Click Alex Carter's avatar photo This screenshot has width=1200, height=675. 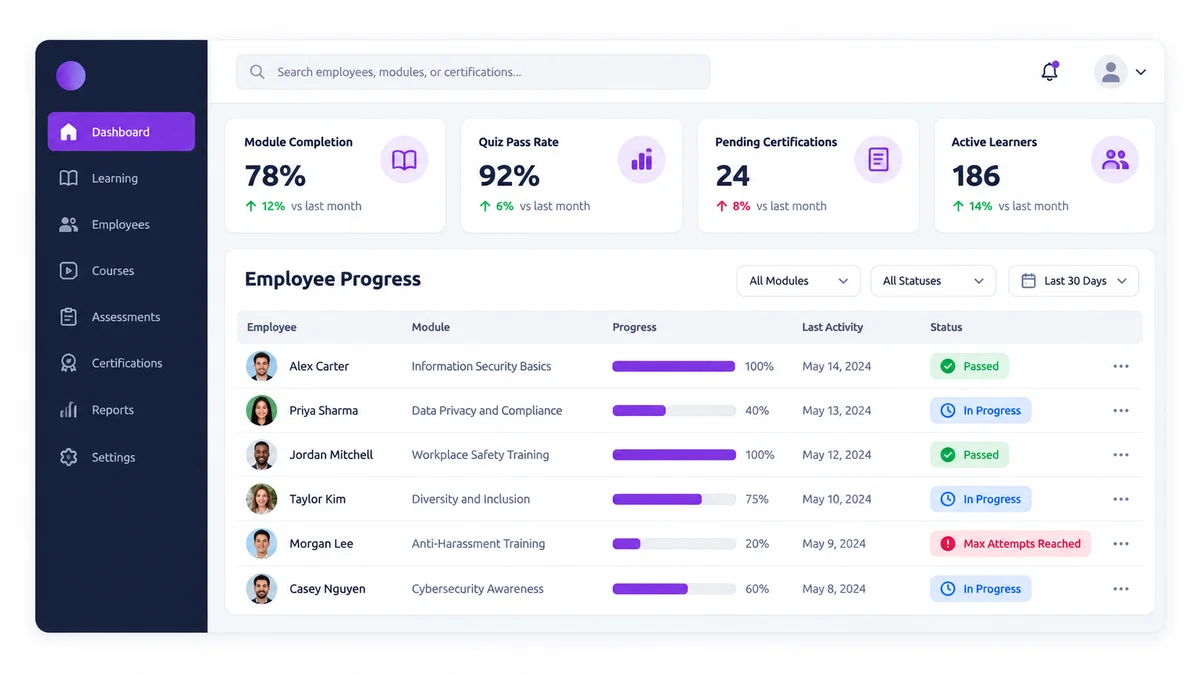[261, 366]
